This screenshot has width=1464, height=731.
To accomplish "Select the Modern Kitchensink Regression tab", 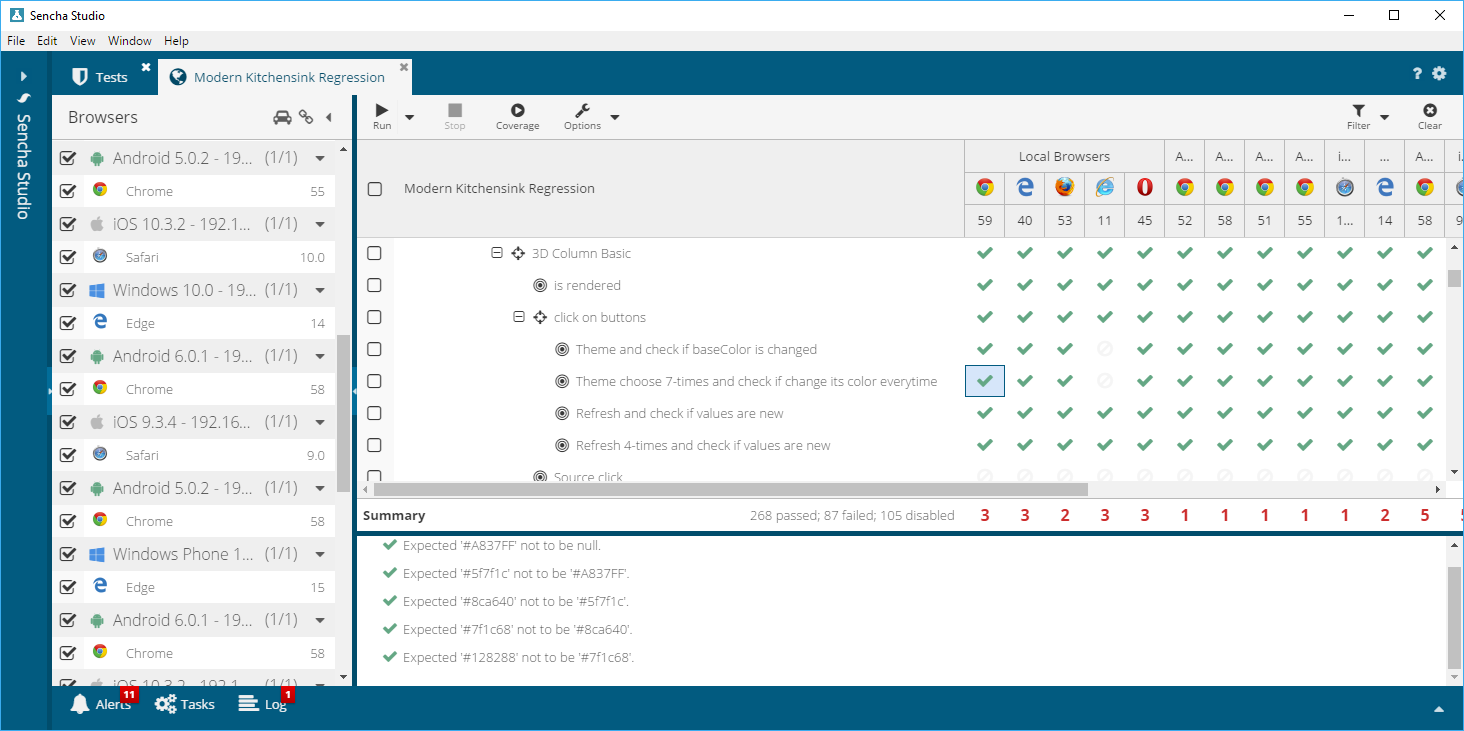I will [x=277, y=77].
